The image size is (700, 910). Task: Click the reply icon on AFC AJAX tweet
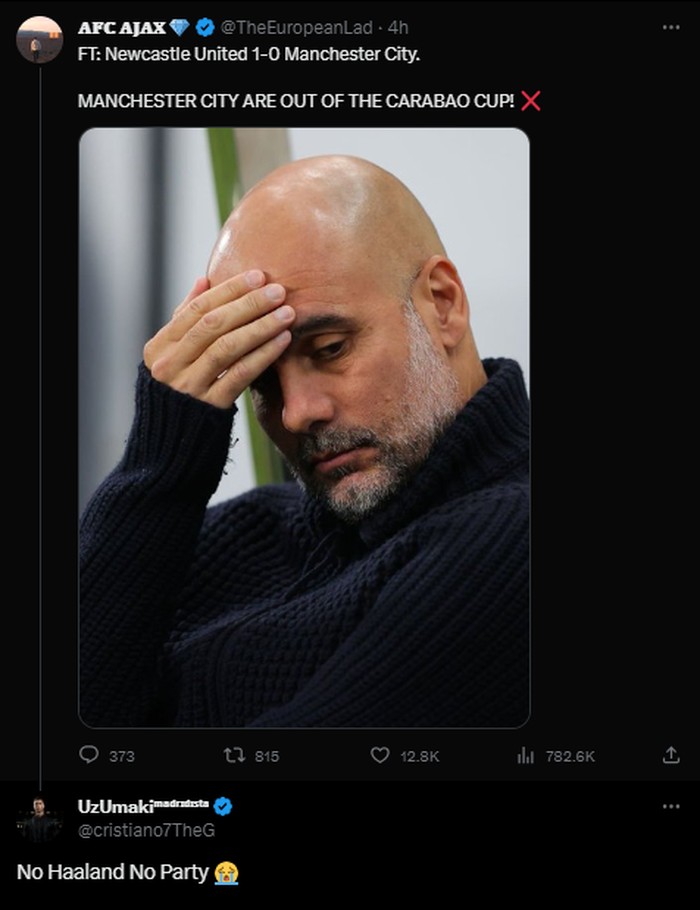89,756
